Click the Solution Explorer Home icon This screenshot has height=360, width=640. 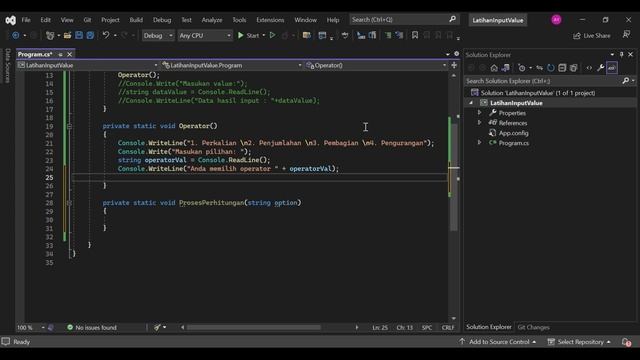point(494,68)
